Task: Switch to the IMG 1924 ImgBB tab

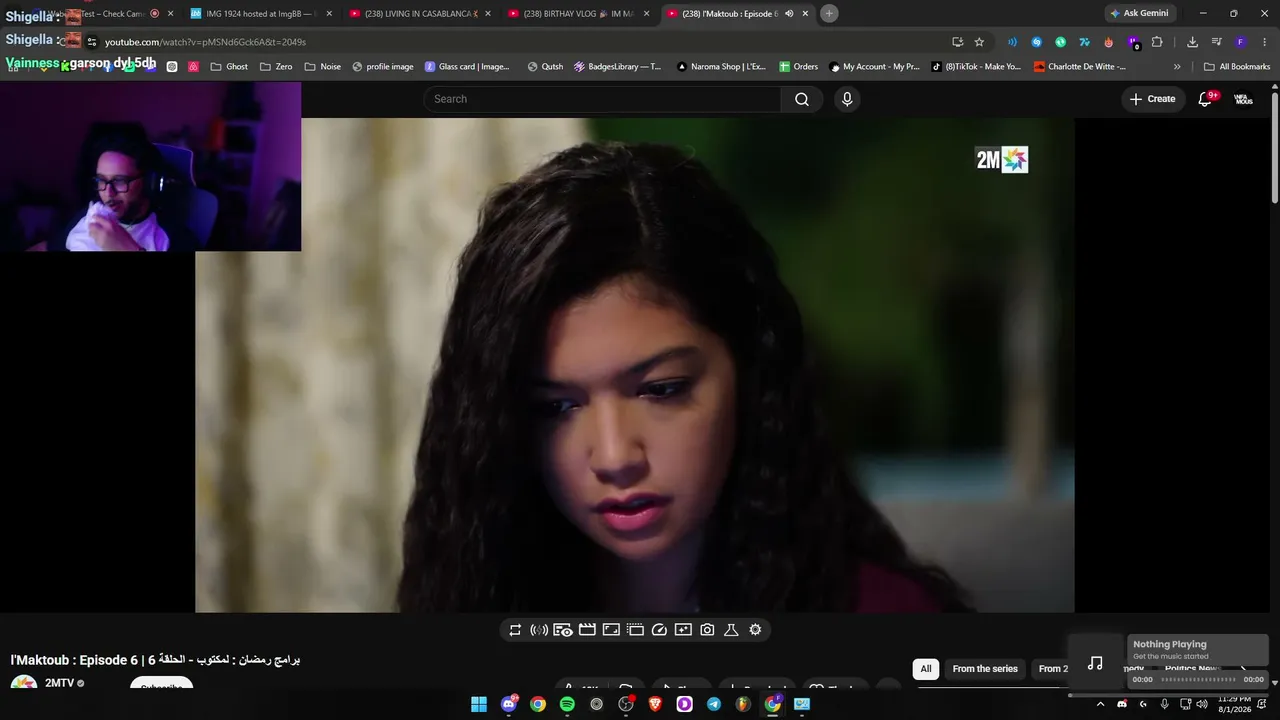Action: [x=260, y=14]
